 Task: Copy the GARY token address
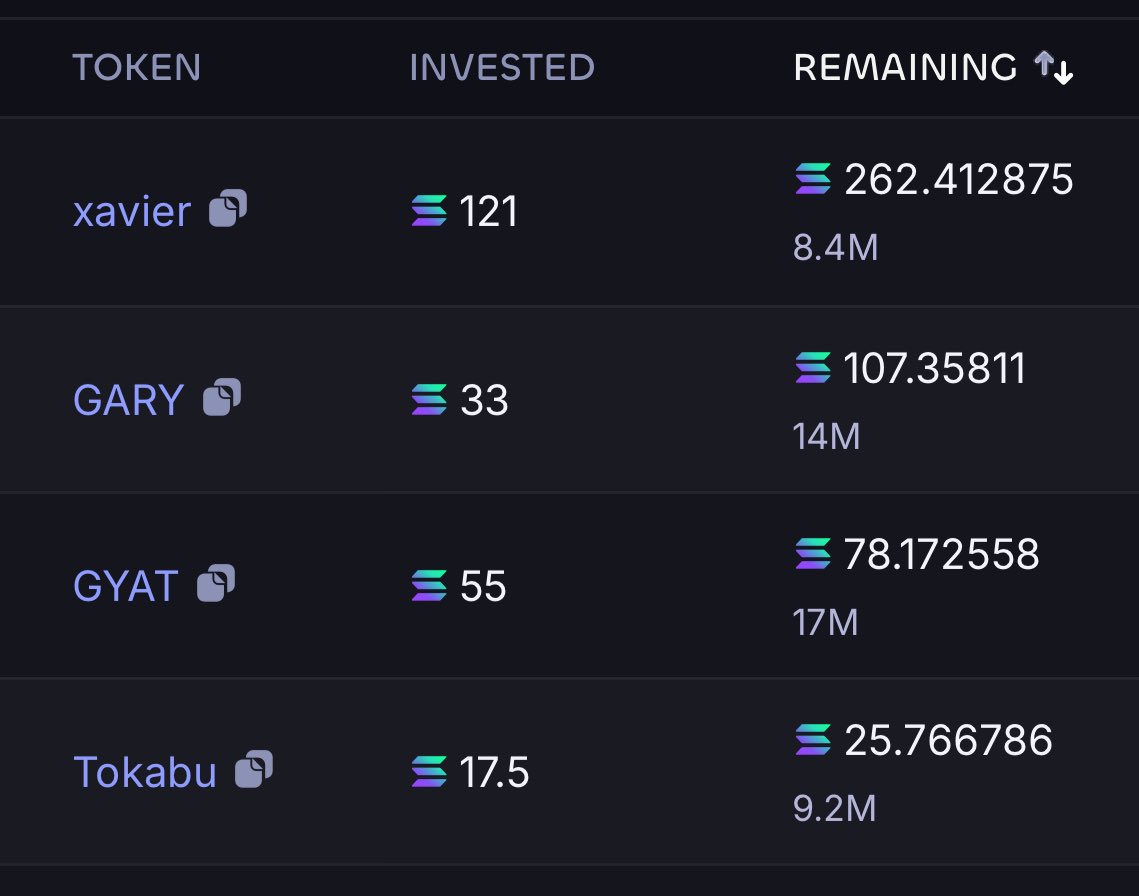click(x=222, y=397)
